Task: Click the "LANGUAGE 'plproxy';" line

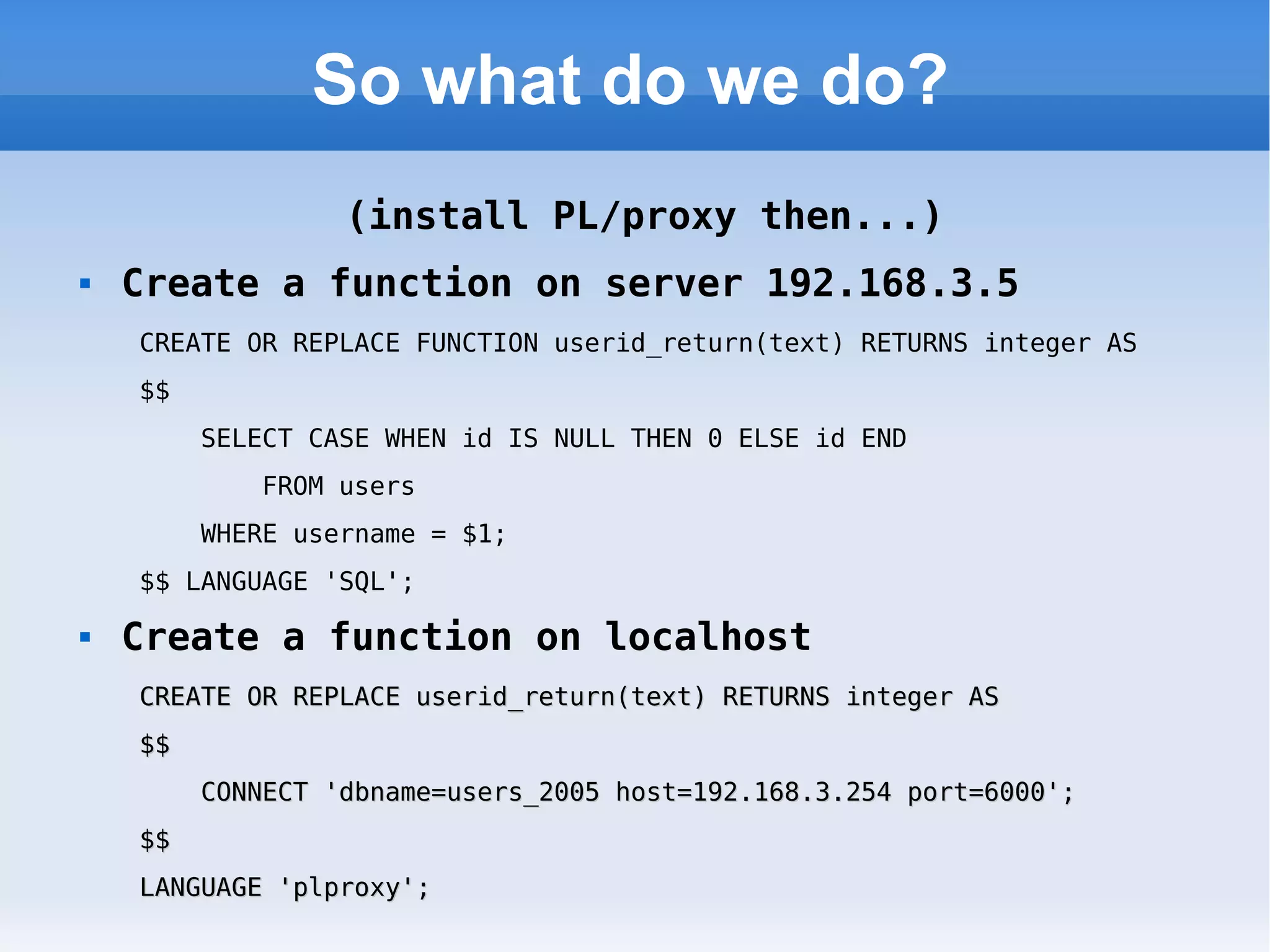Action: click(x=284, y=887)
